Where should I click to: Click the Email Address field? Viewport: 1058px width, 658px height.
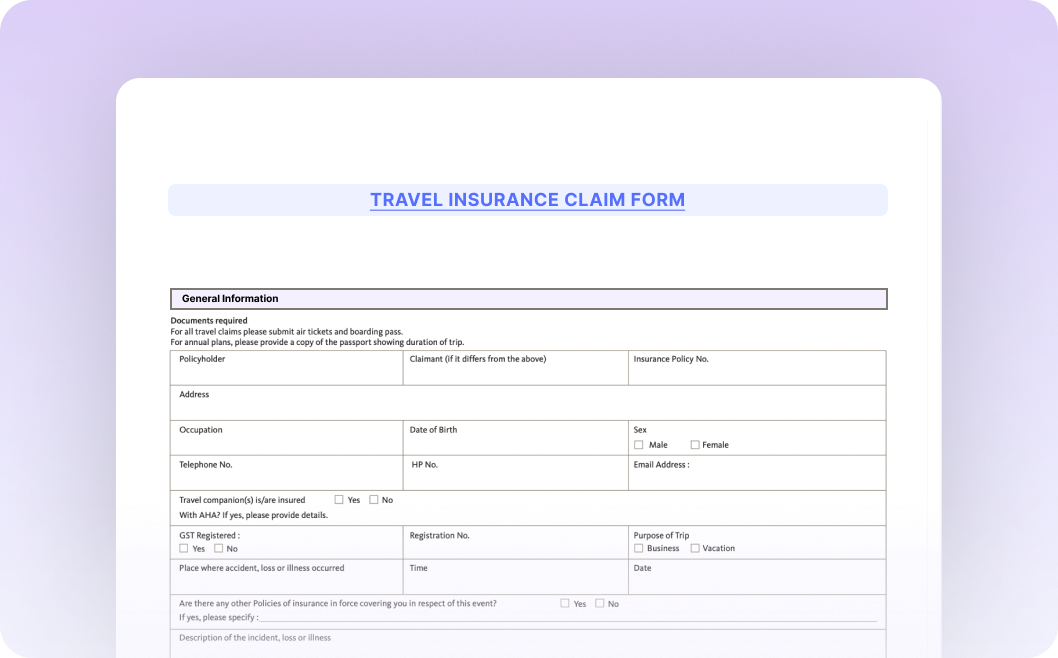pos(757,477)
